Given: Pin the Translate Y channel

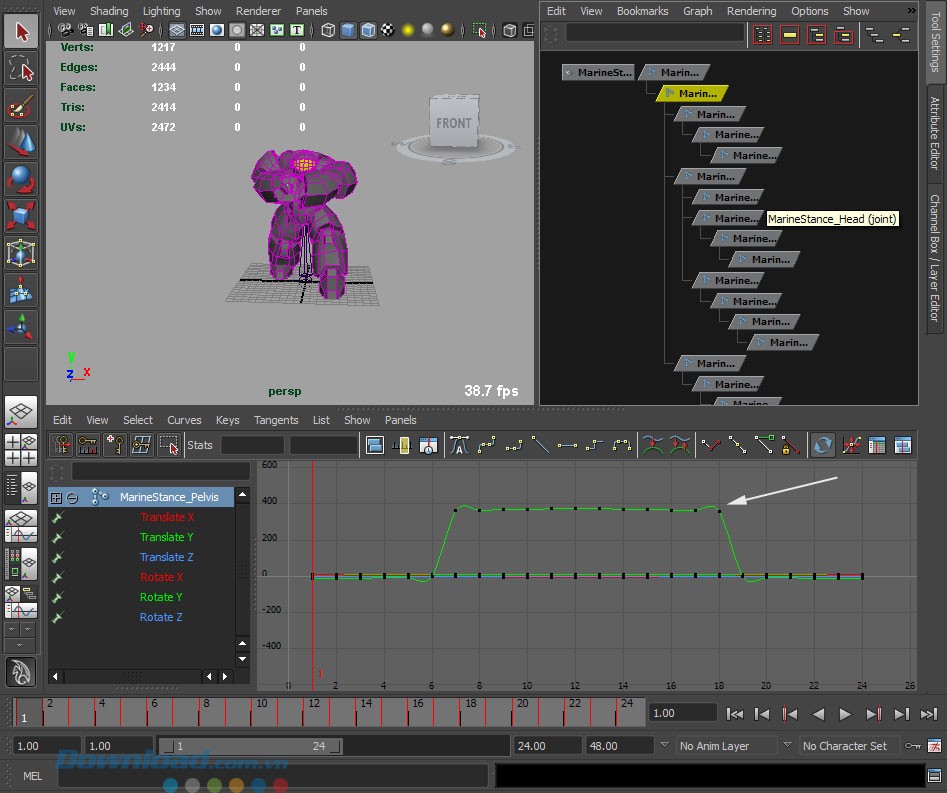Looking at the screenshot, I should (x=57, y=537).
